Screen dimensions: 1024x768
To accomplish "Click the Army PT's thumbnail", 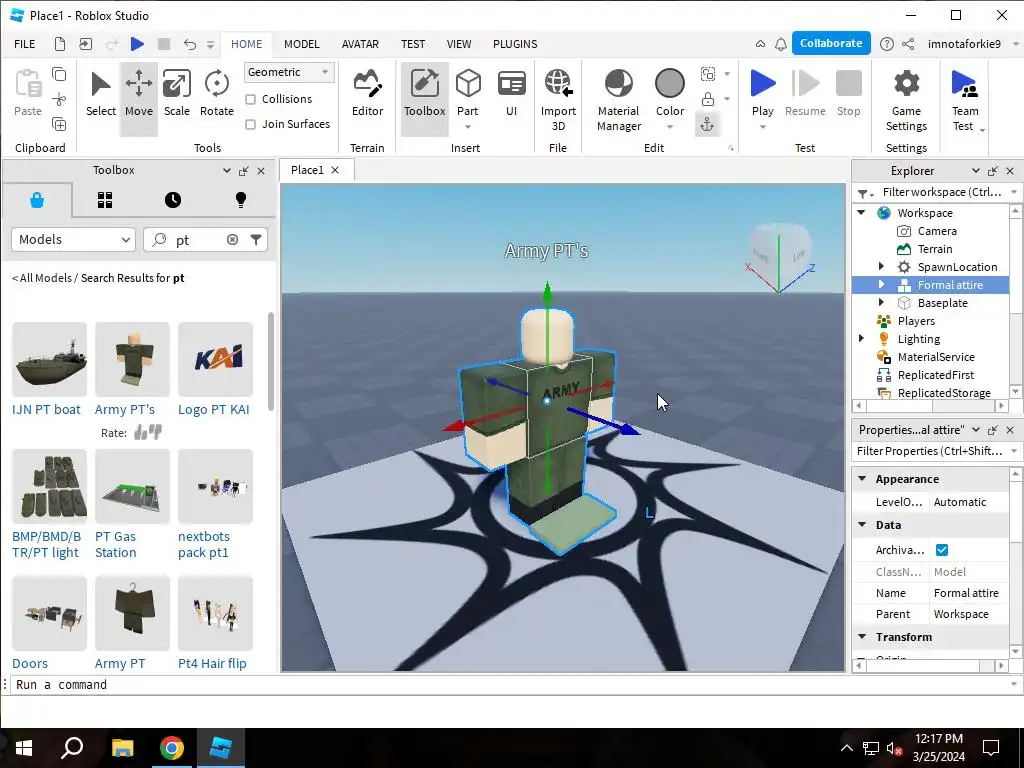I will pyautogui.click(x=132, y=359).
